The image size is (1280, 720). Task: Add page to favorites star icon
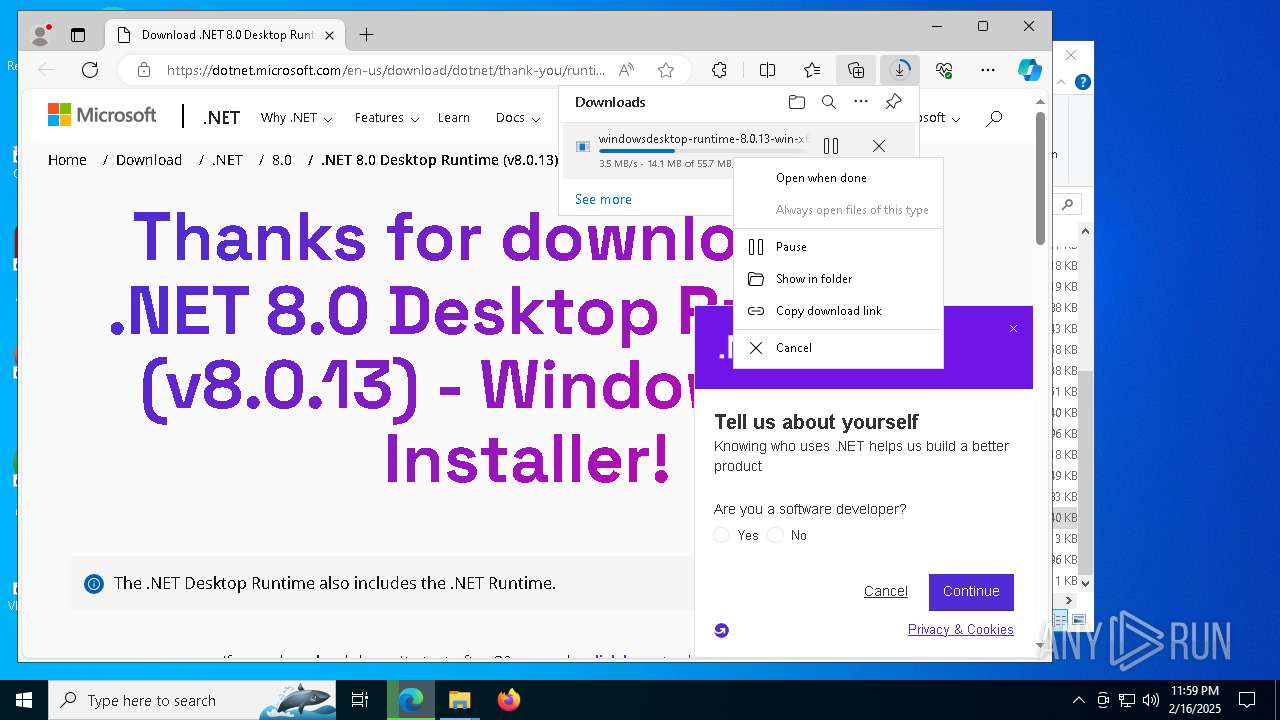coord(666,70)
